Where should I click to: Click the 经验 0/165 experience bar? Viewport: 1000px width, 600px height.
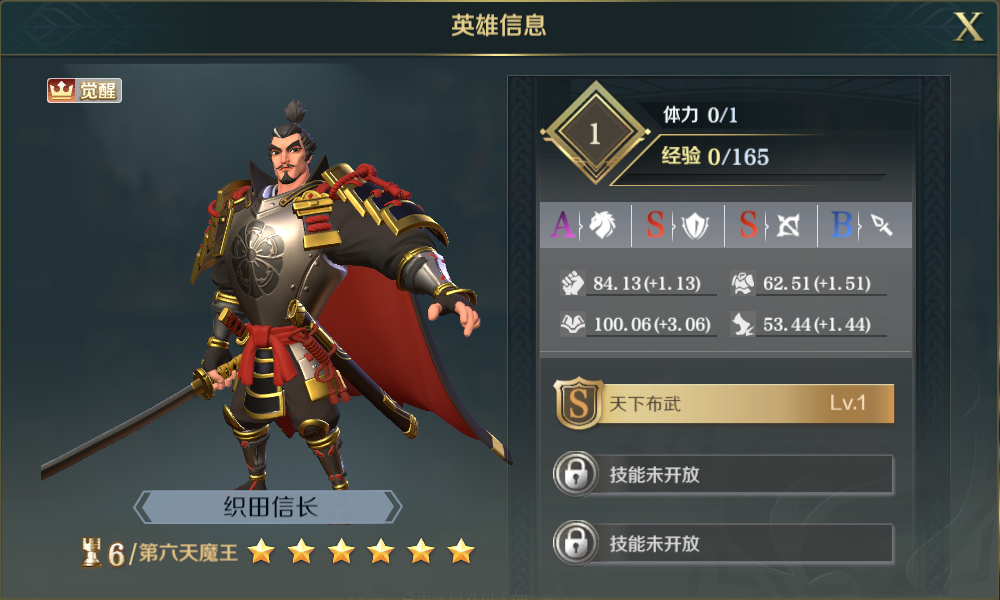(x=750, y=156)
